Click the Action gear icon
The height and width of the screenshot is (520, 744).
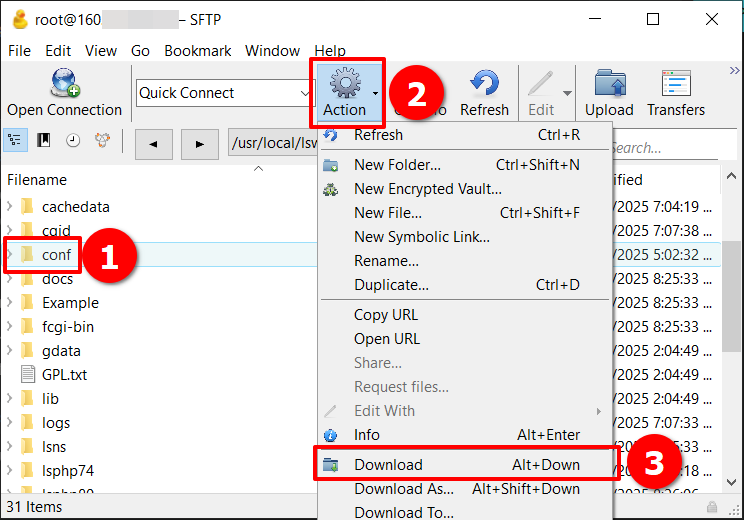[344, 82]
